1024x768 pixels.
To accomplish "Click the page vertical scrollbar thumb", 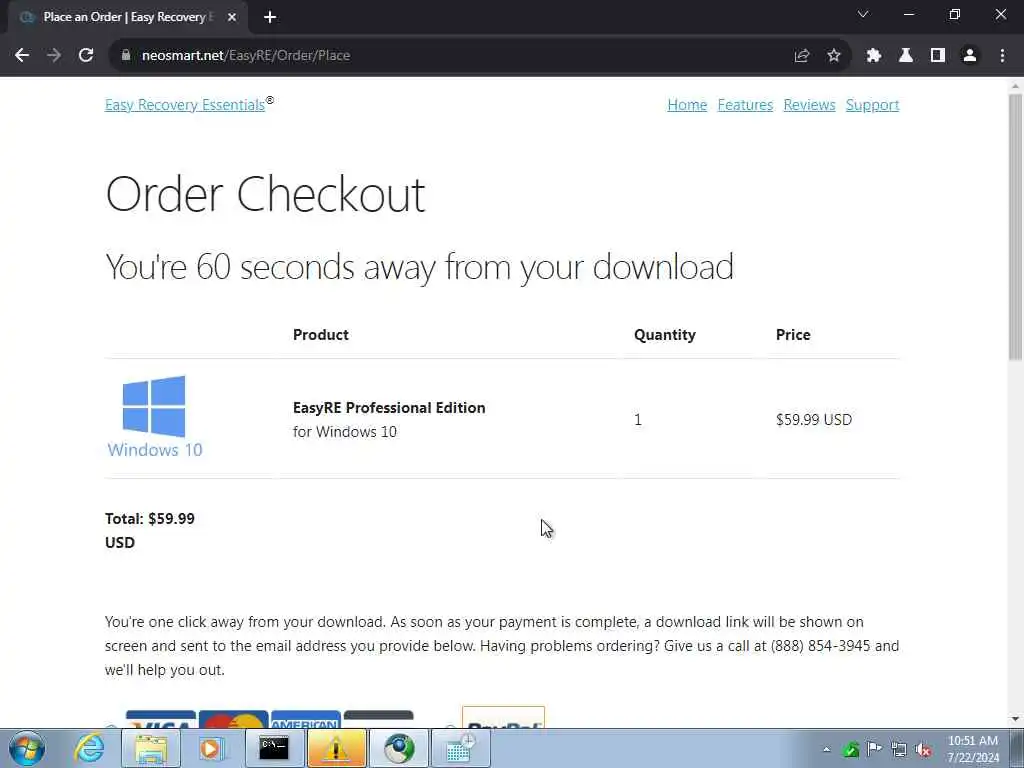I will point(1015,227).
